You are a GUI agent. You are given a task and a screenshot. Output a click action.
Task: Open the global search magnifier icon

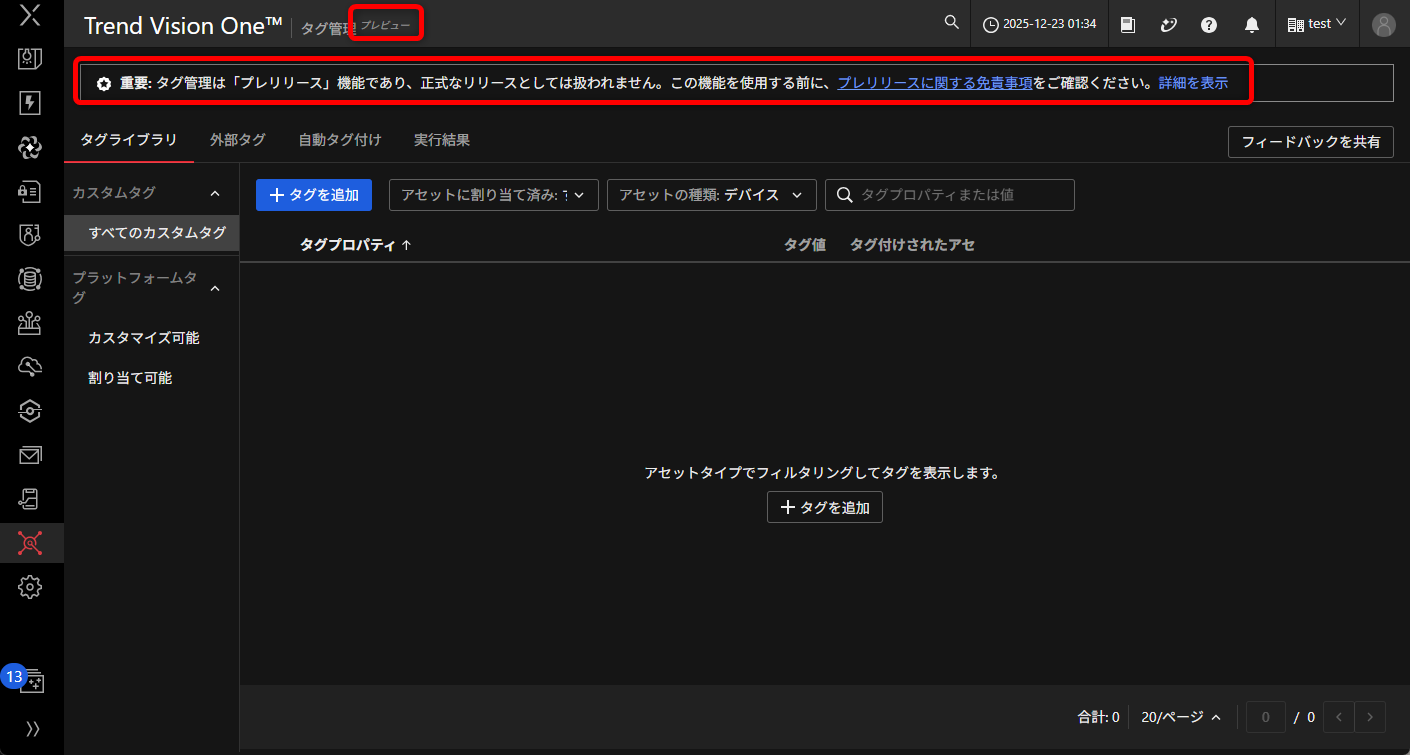[x=951, y=22]
